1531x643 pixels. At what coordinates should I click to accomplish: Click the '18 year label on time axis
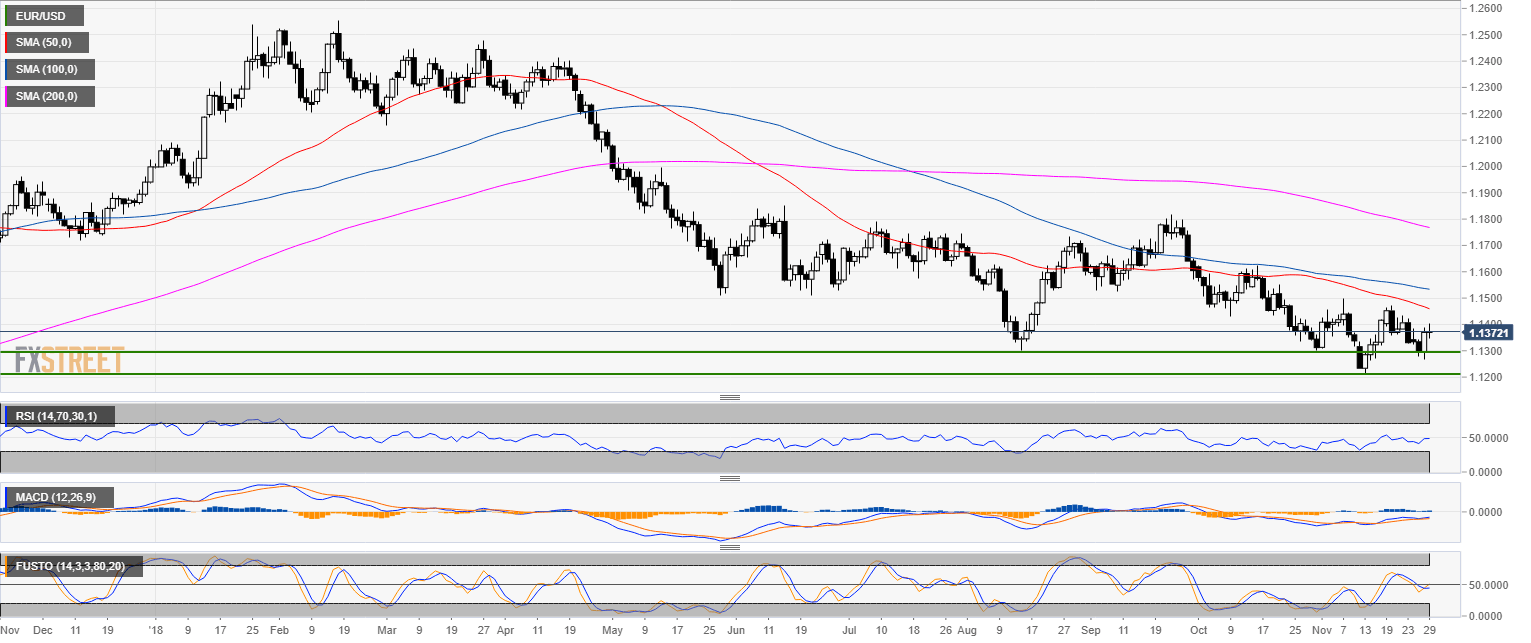pos(154,631)
